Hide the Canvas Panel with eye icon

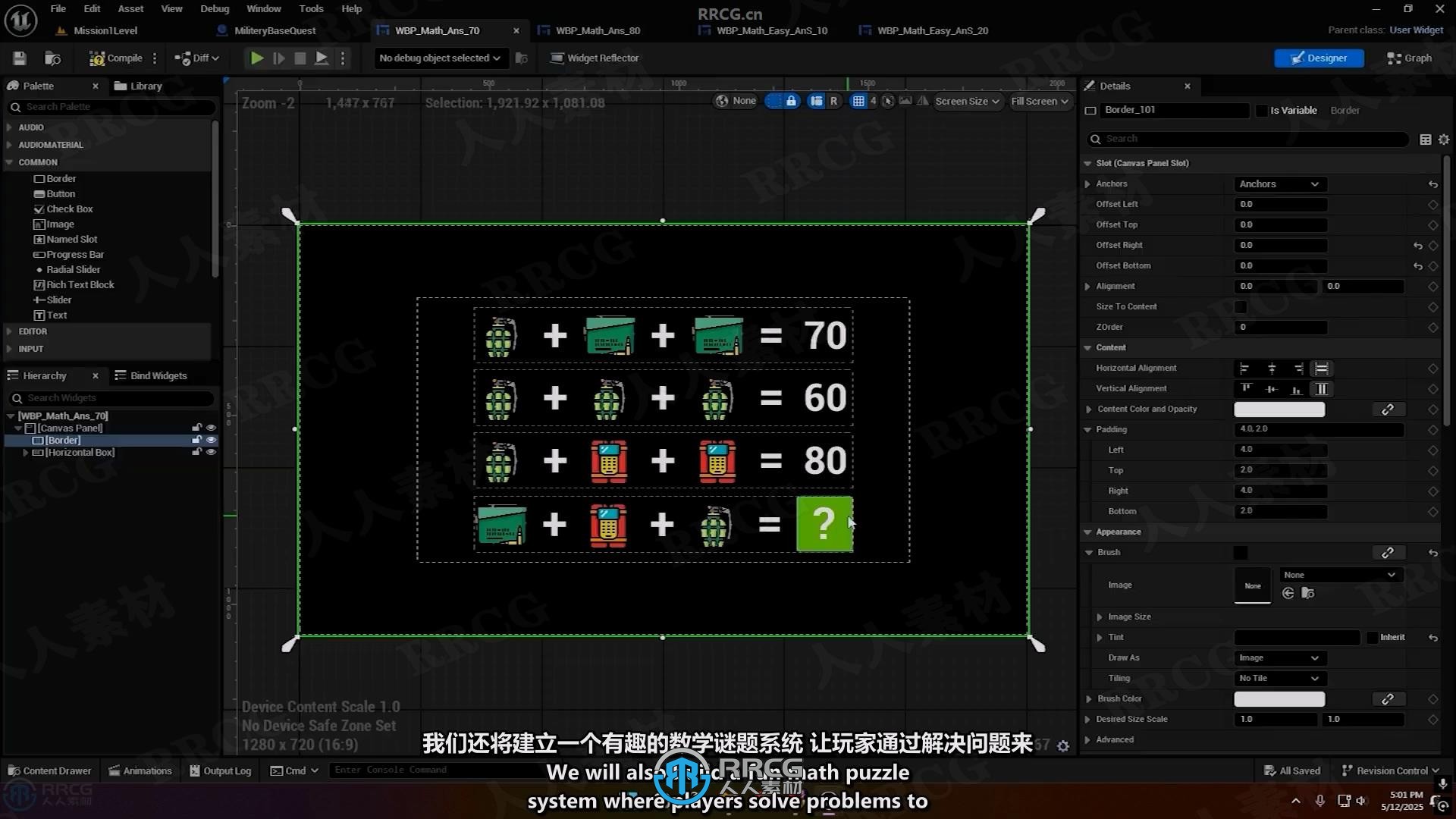212,428
